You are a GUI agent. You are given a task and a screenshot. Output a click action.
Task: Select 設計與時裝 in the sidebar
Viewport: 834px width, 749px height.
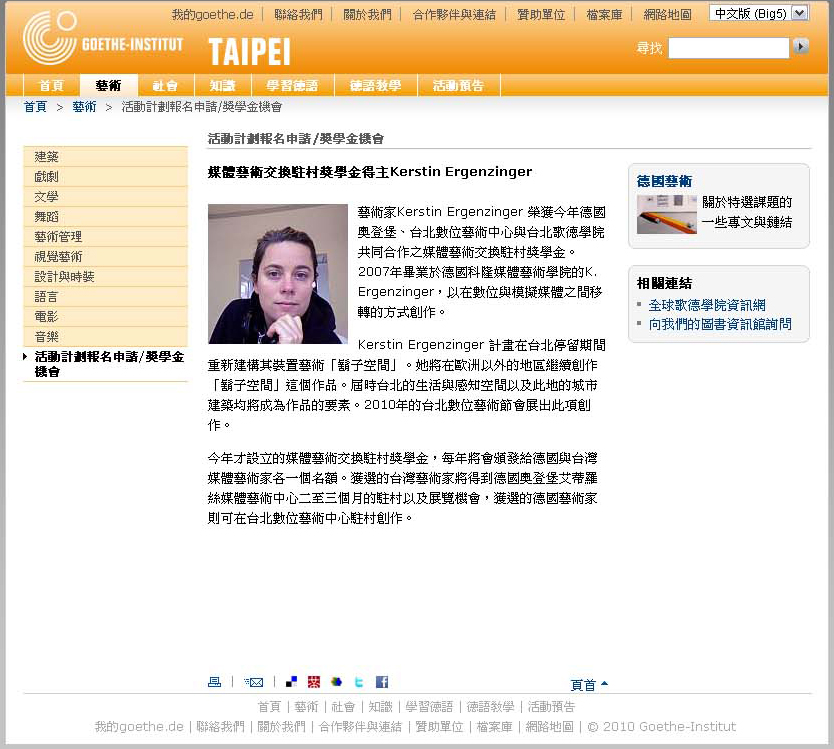pyautogui.click(x=105, y=277)
